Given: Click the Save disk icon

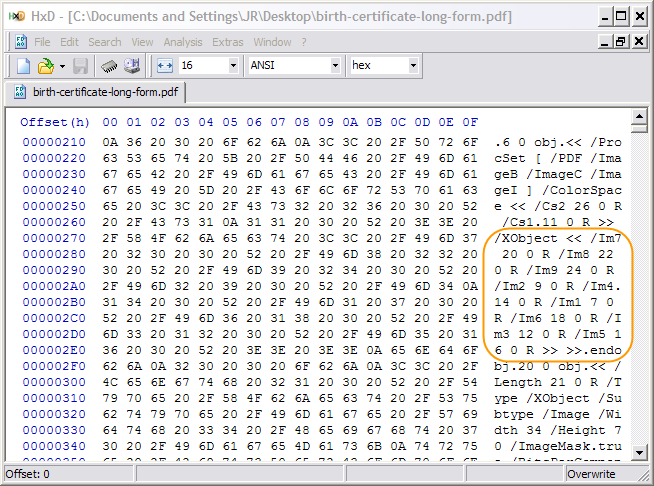Looking at the screenshot, I should pos(80,66).
